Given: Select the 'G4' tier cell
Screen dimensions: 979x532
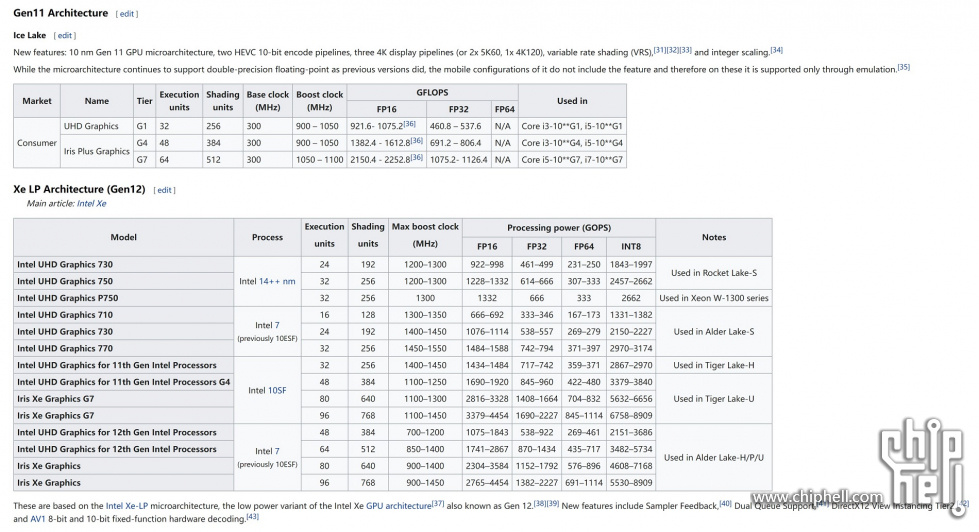Looking at the screenshot, I should (x=144, y=143).
